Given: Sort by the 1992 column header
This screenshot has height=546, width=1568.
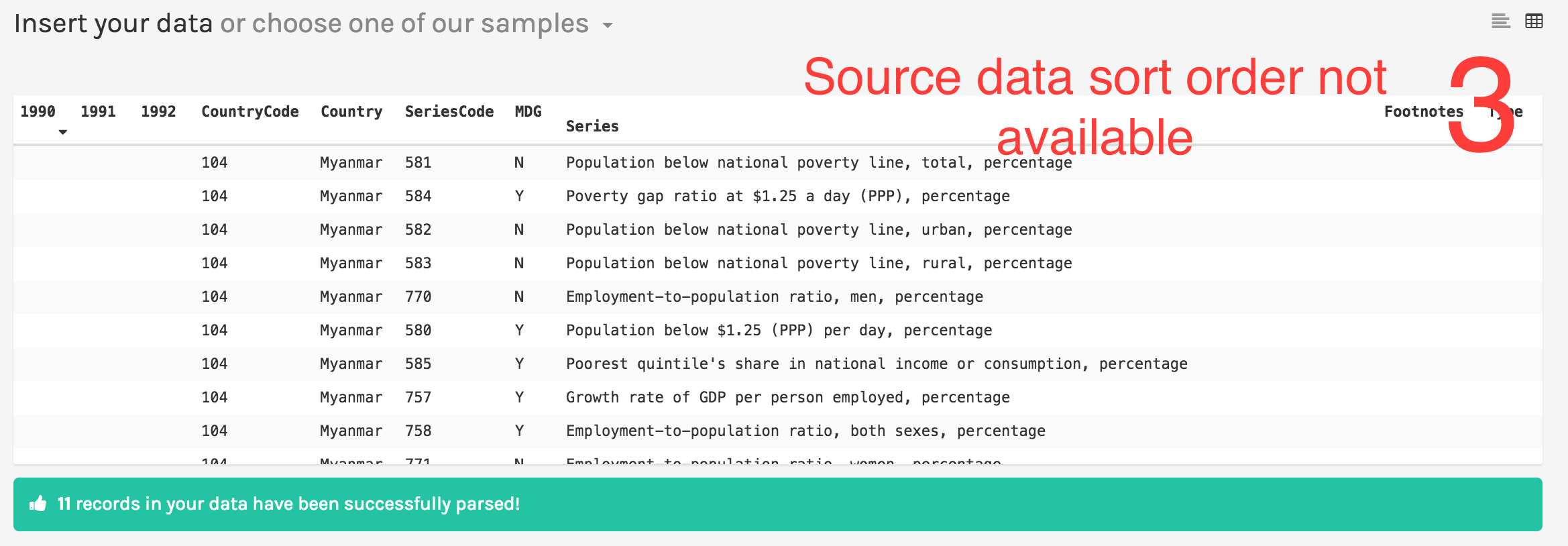Looking at the screenshot, I should [x=158, y=111].
